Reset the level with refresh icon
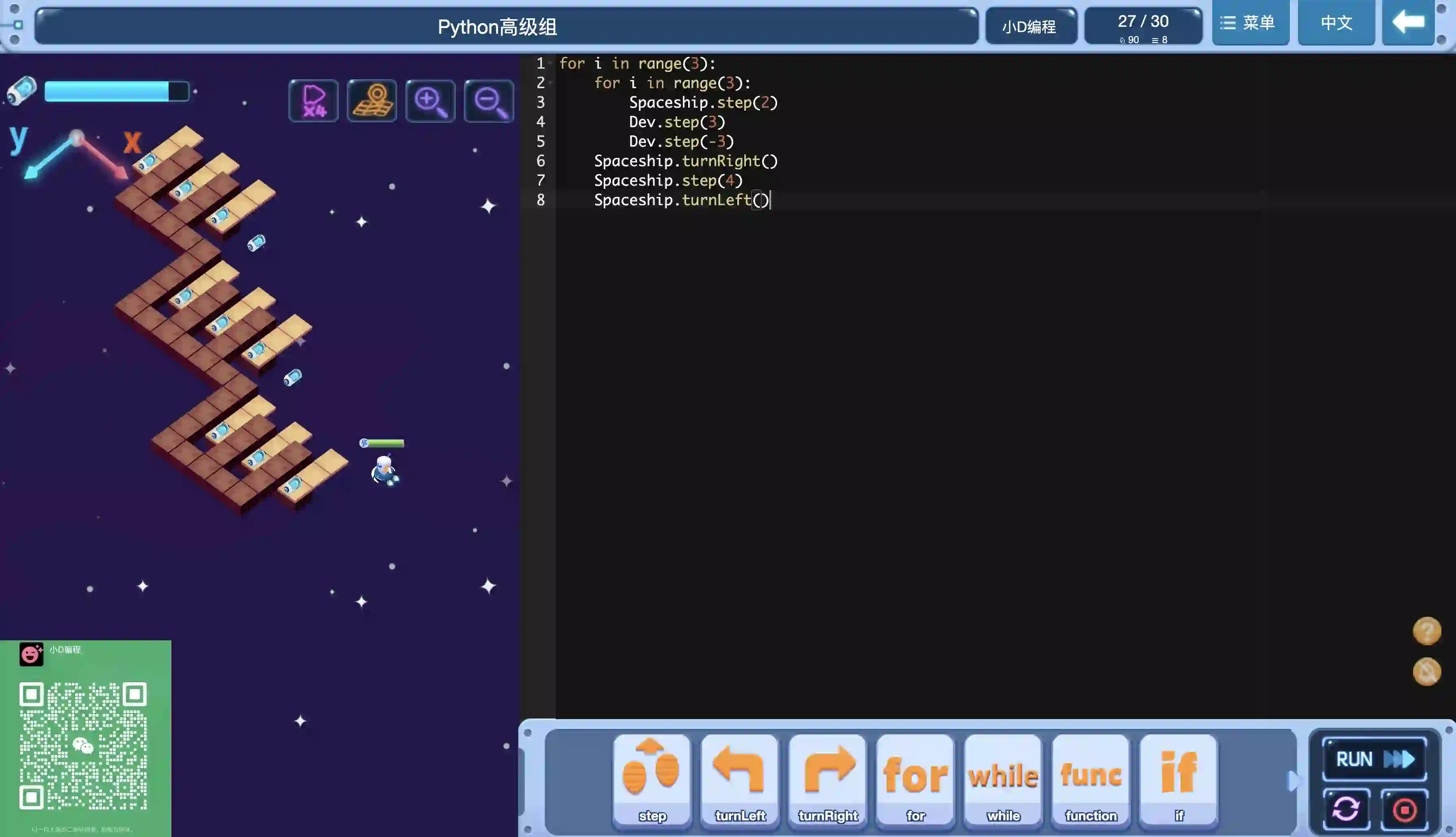Image resolution: width=1456 pixels, height=837 pixels. [x=1346, y=810]
